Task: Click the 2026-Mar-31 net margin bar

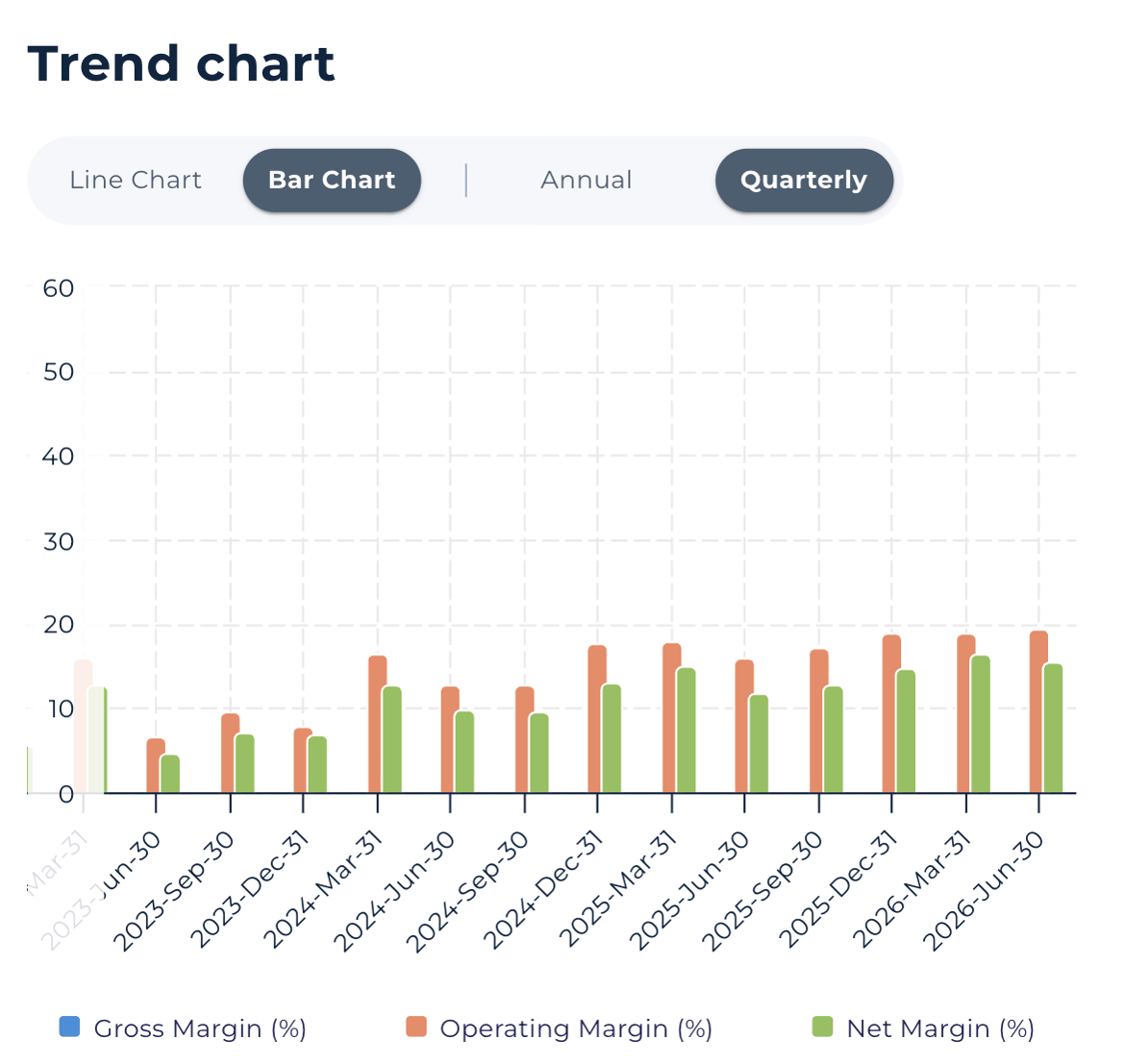Action: 981,725
